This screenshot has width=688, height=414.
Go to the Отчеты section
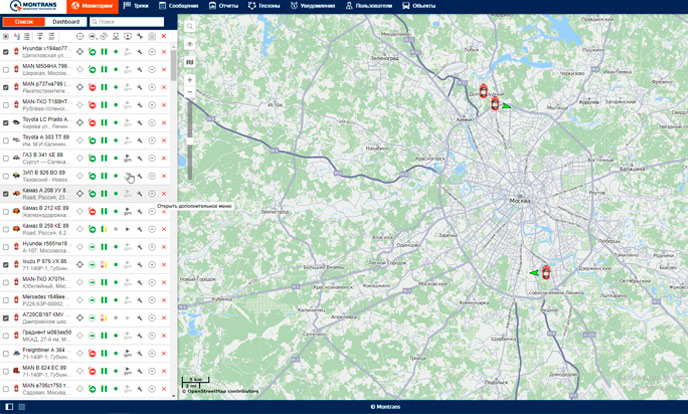click(x=223, y=6)
